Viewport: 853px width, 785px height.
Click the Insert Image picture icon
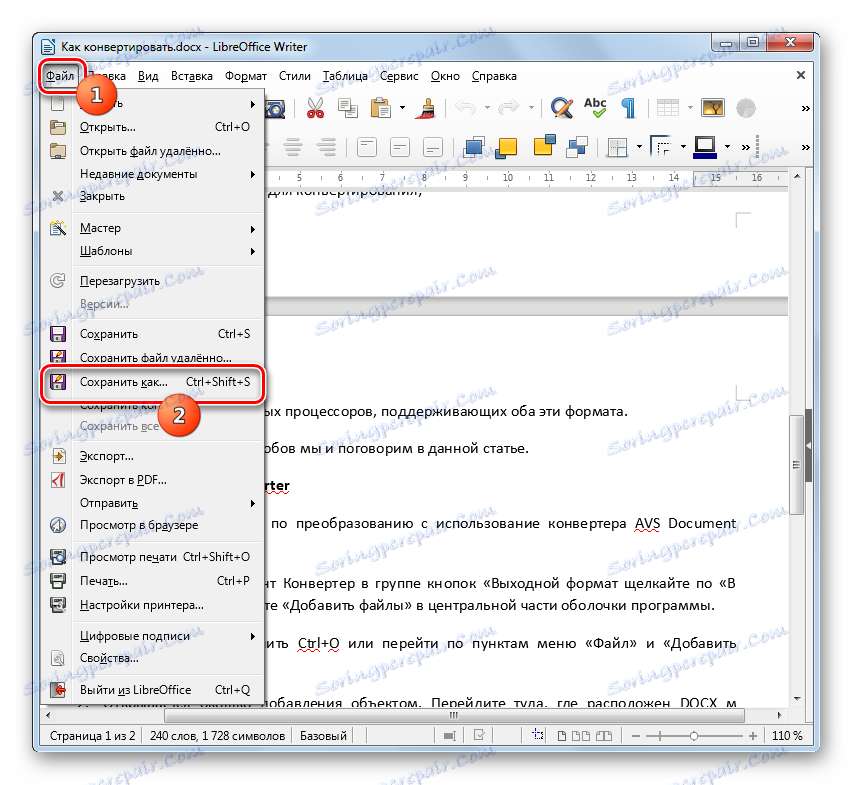coord(713,108)
